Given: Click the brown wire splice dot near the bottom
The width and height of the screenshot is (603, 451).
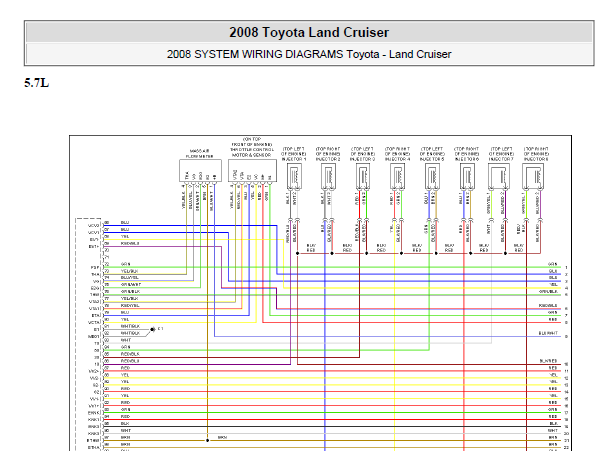Looking at the screenshot, I should coord(208,440).
